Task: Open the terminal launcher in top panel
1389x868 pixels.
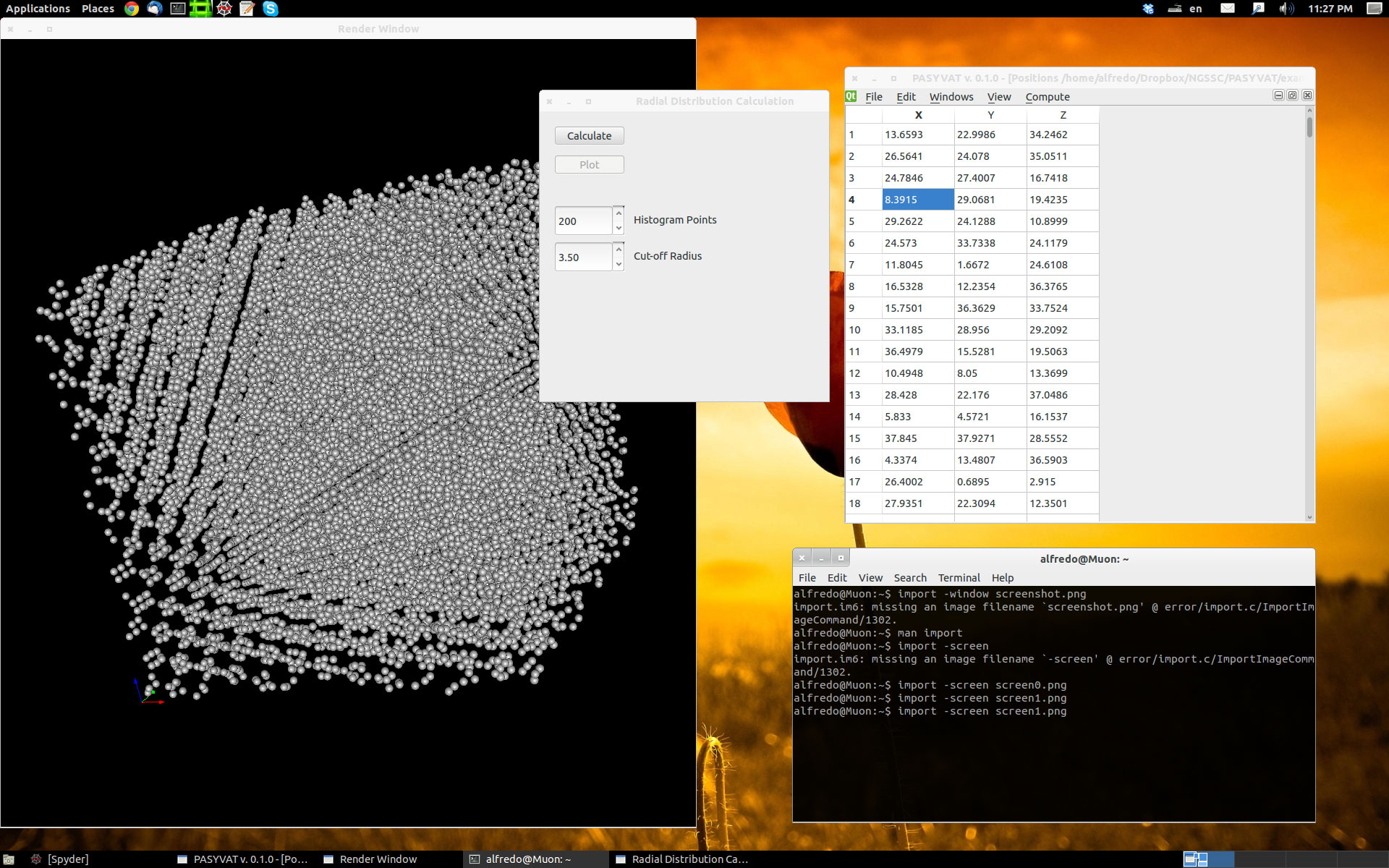Action: click(x=177, y=9)
